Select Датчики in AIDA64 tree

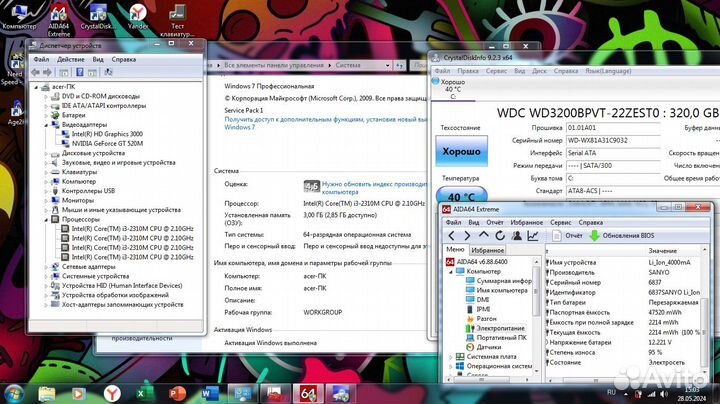click(489, 347)
